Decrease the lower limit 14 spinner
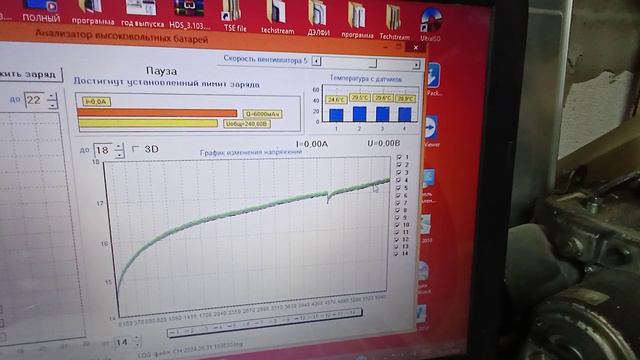 coord(138,345)
